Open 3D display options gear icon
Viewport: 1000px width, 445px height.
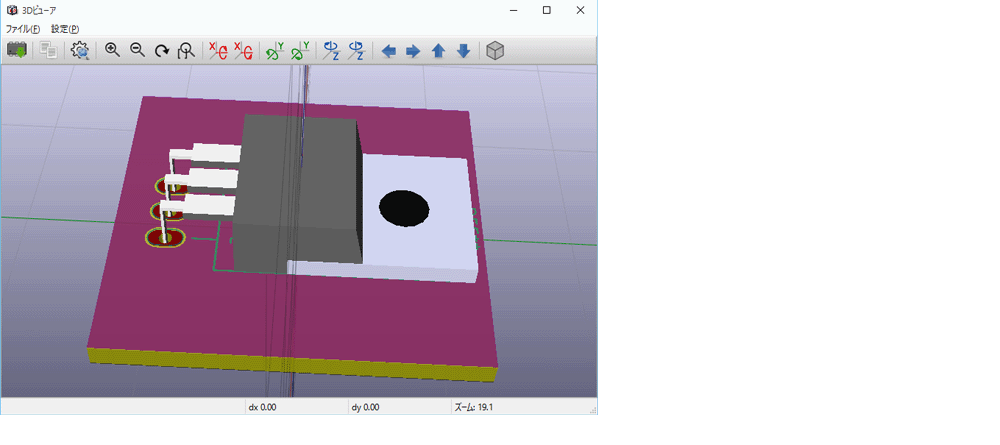click(x=80, y=51)
